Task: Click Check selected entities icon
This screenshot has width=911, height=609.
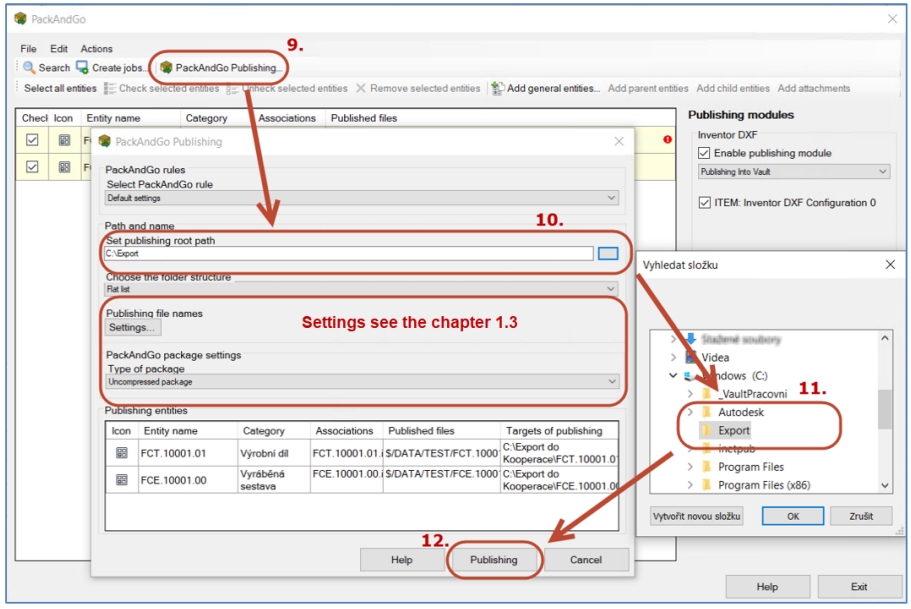Action: click(x=110, y=89)
